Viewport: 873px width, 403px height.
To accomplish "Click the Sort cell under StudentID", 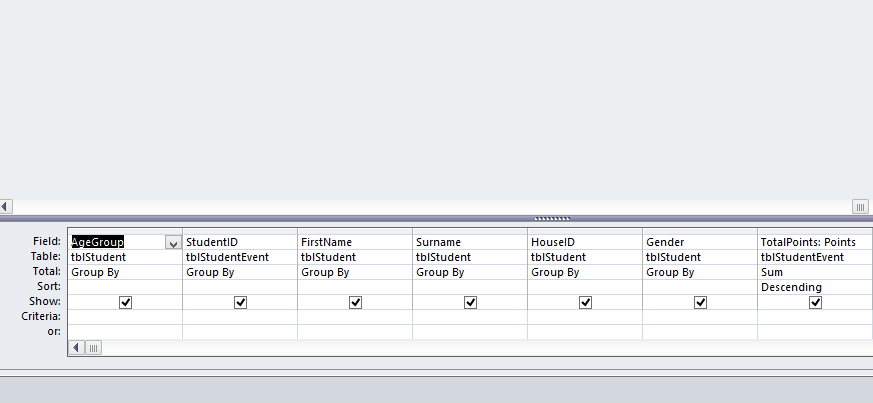I will click(x=240, y=287).
